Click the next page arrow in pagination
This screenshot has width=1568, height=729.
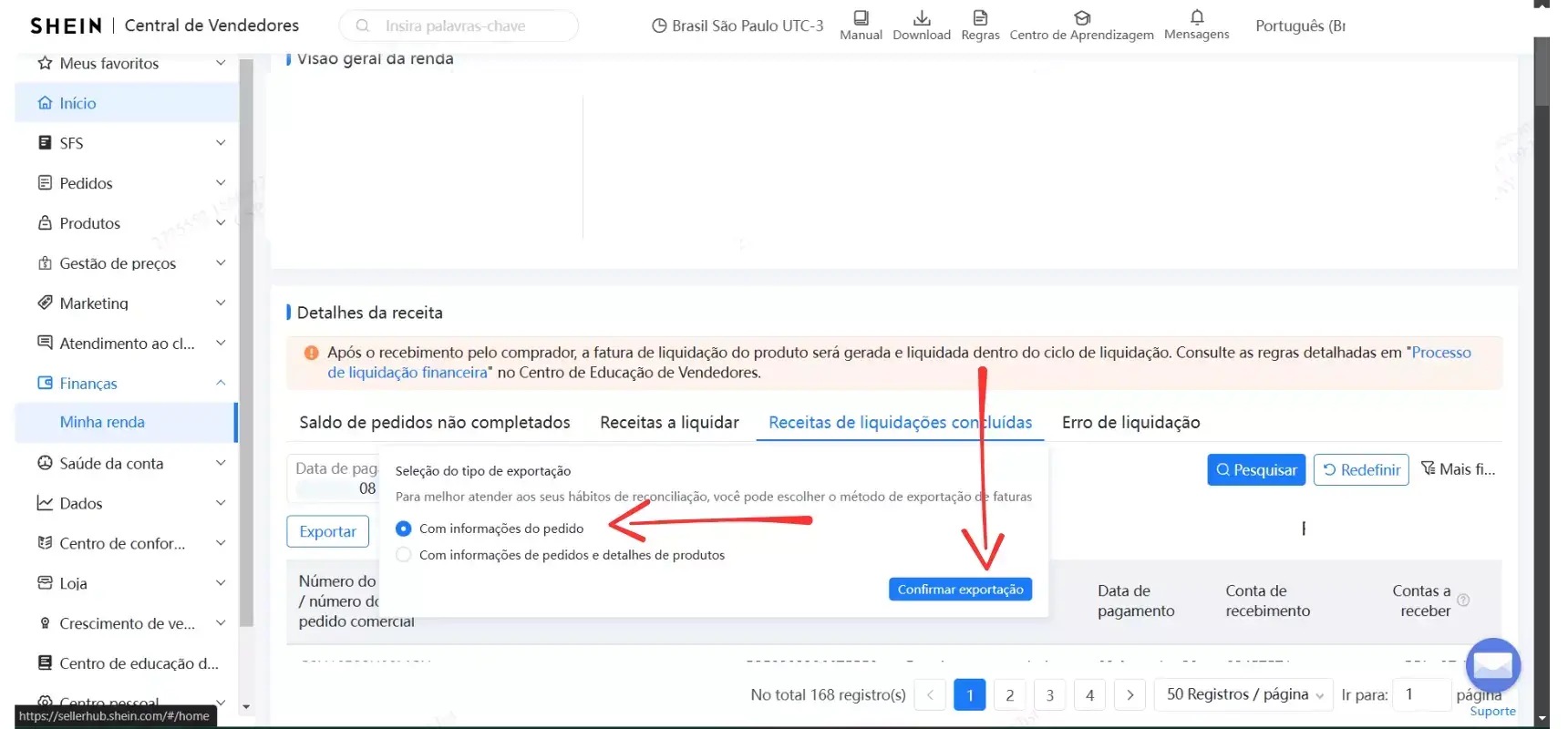[x=1130, y=695]
